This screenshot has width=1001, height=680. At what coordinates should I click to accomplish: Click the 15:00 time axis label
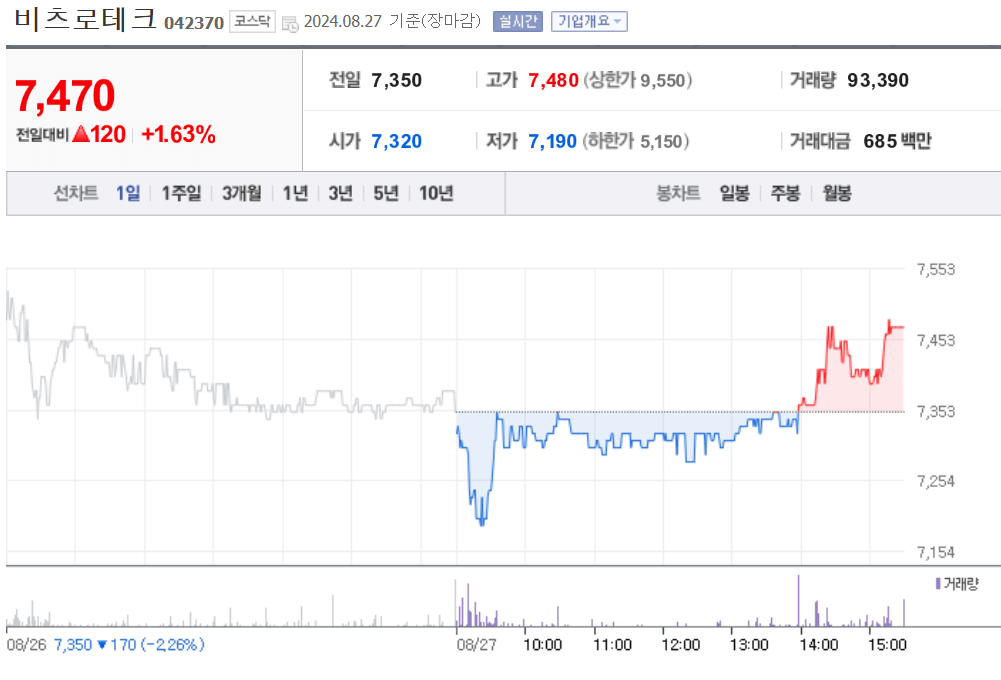tap(887, 645)
